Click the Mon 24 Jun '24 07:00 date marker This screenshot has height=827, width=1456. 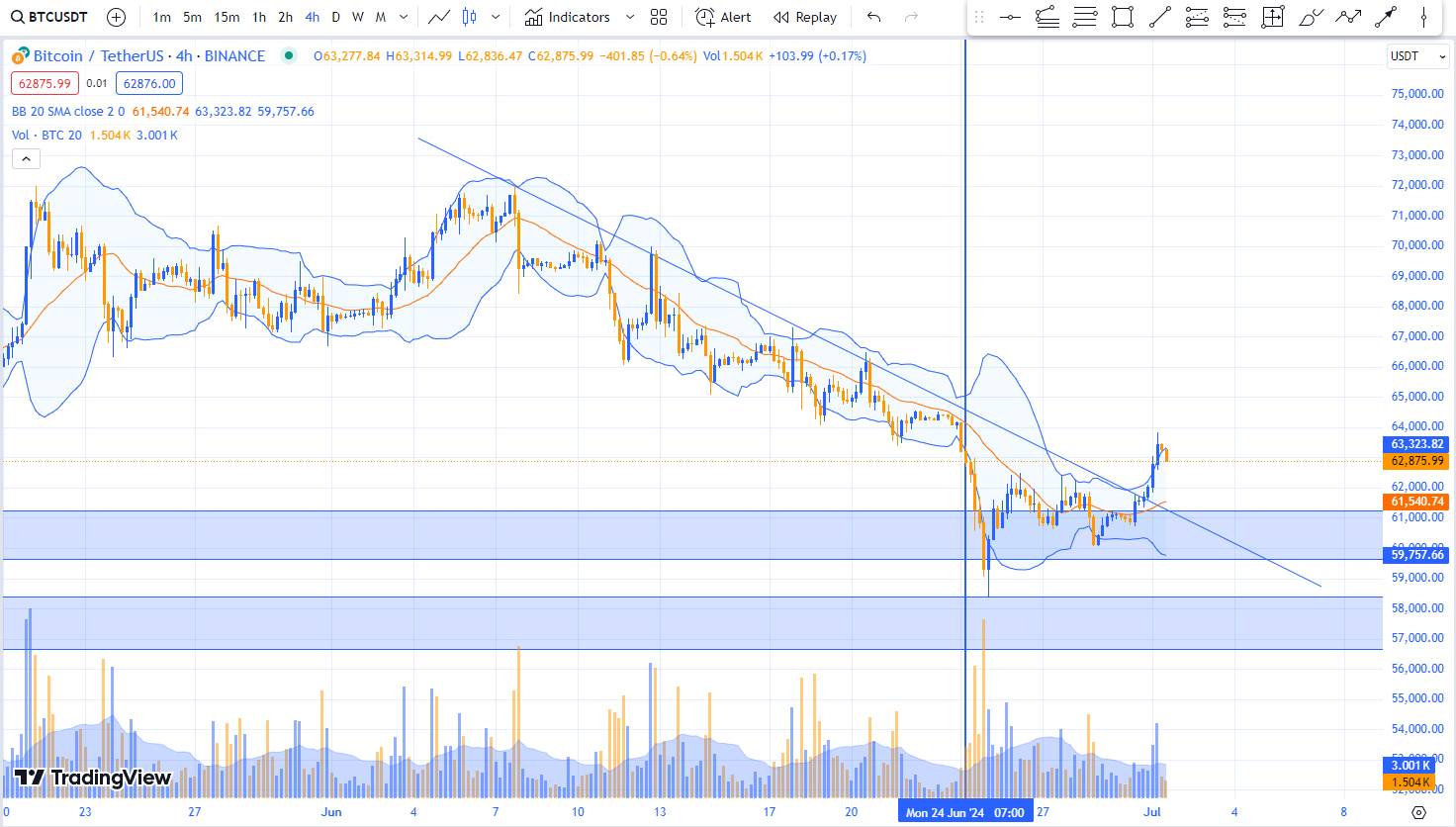click(x=965, y=812)
